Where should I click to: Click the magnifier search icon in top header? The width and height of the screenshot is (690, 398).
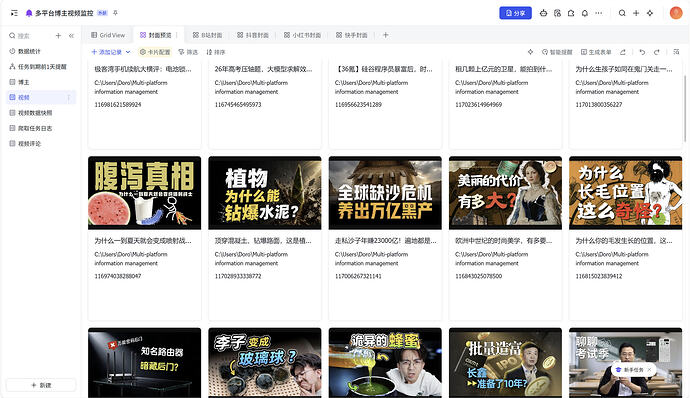(x=622, y=13)
